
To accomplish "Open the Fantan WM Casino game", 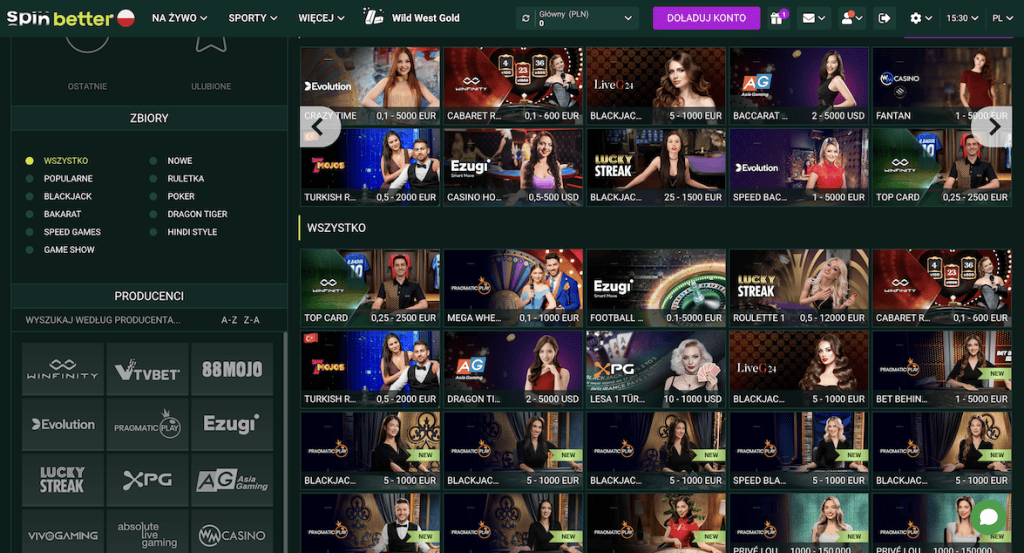I will coord(942,86).
